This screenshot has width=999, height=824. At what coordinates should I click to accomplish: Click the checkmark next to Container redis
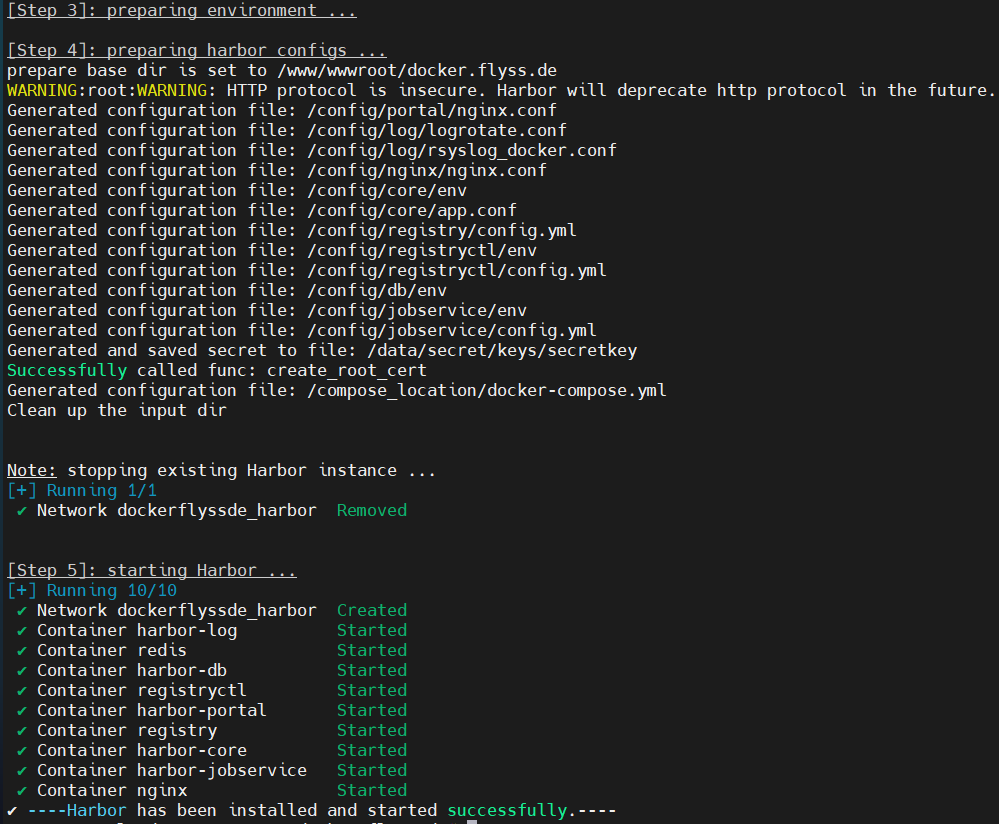click(x=22, y=651)
